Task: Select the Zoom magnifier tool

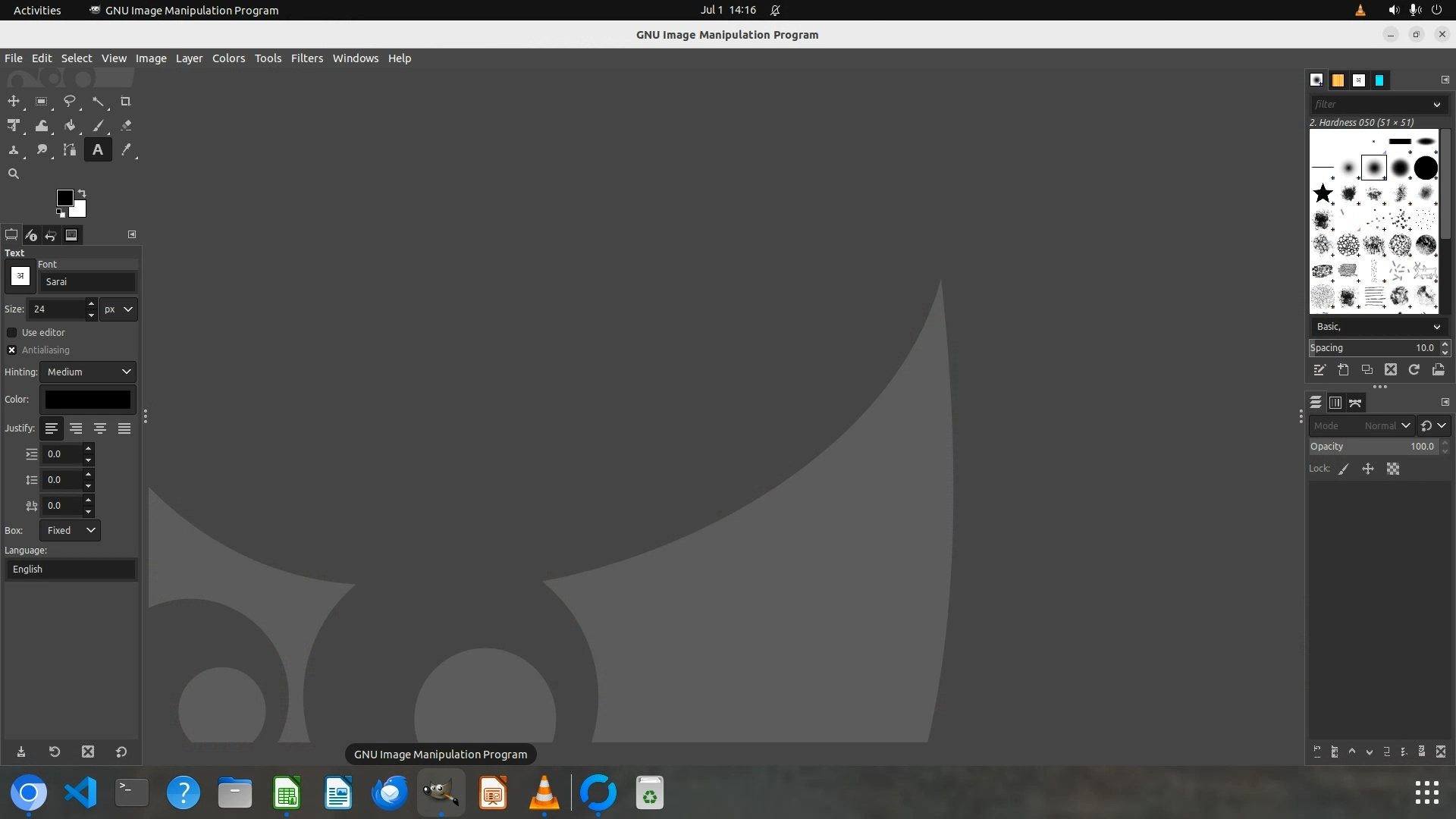Action: point(14,174)
